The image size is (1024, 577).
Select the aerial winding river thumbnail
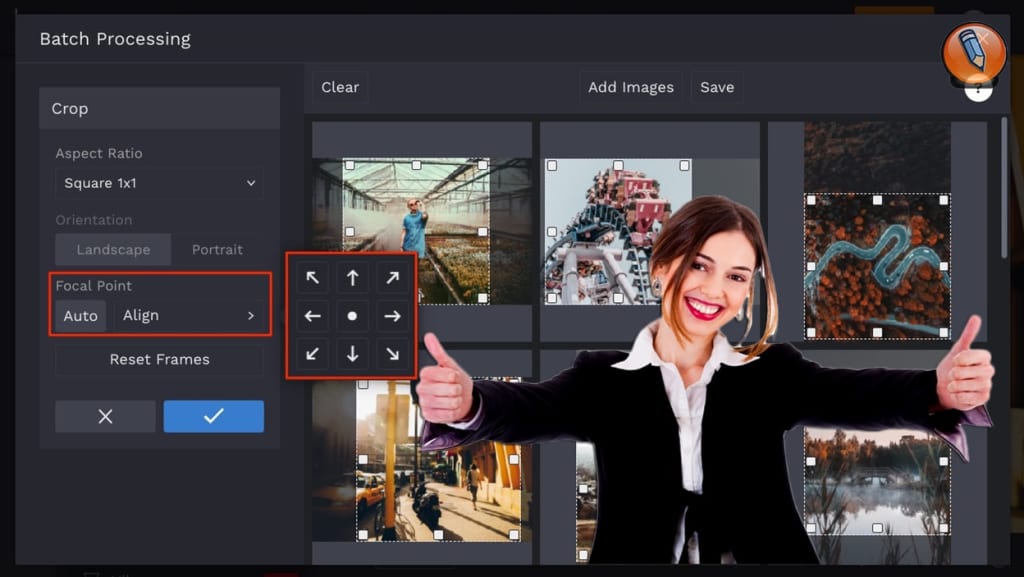(x=877, y=230)
